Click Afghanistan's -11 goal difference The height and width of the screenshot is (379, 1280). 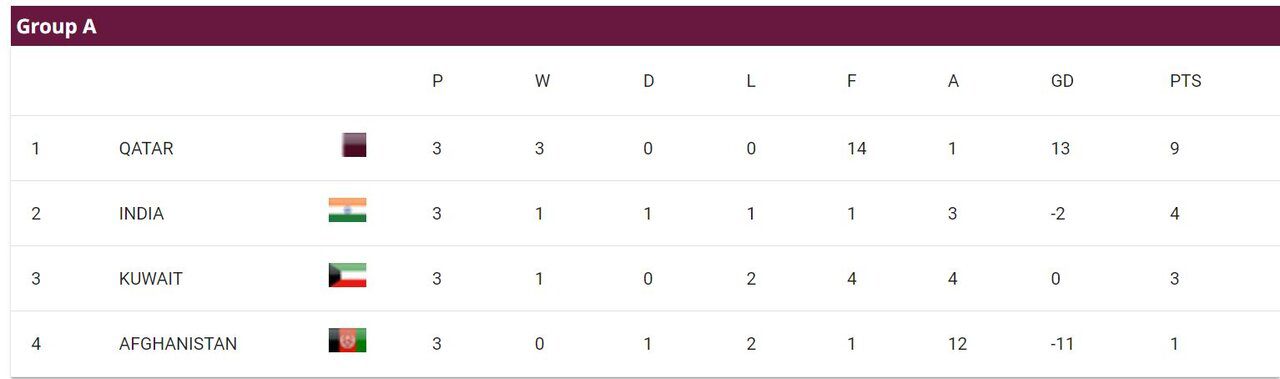[x=1063, y=343]
